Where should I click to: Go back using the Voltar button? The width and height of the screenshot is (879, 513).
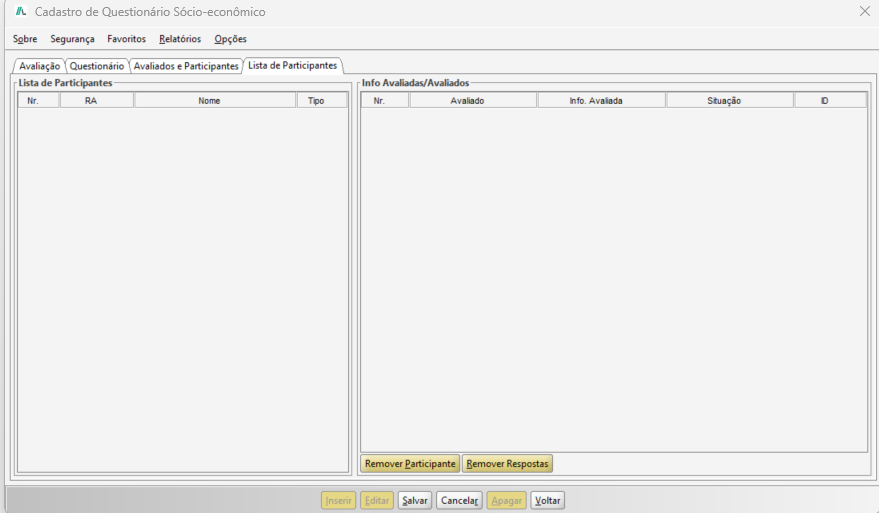pyautogui.click(x=547, y=500)
